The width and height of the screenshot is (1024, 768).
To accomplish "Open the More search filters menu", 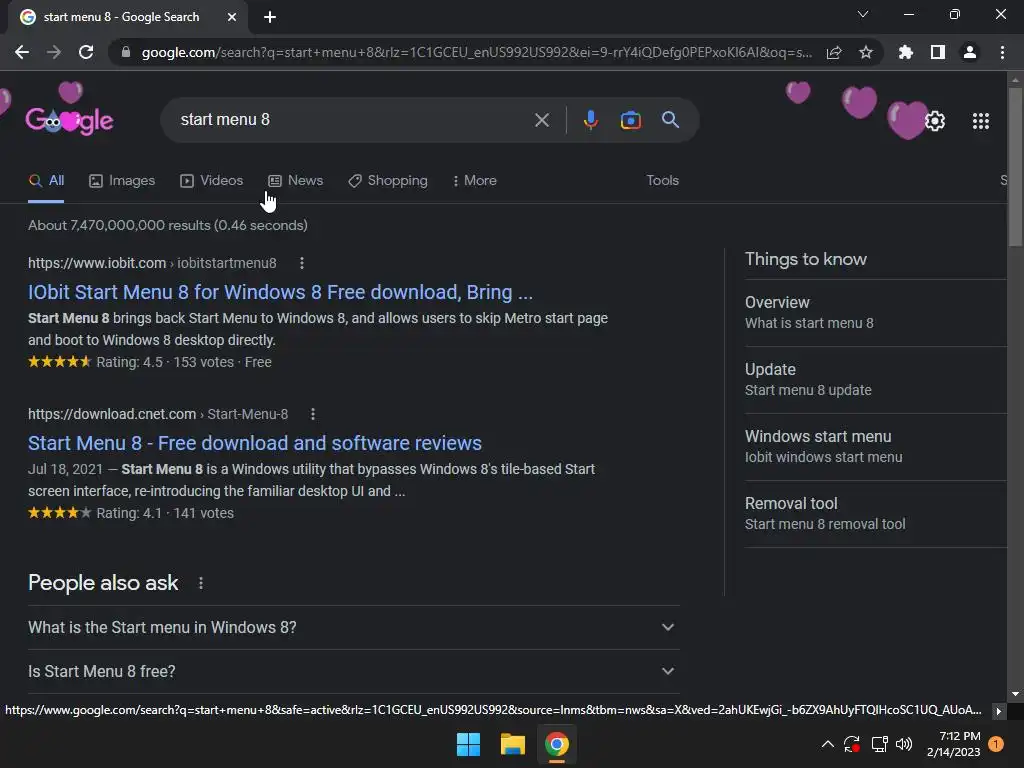I will click(x=475, y=181).
